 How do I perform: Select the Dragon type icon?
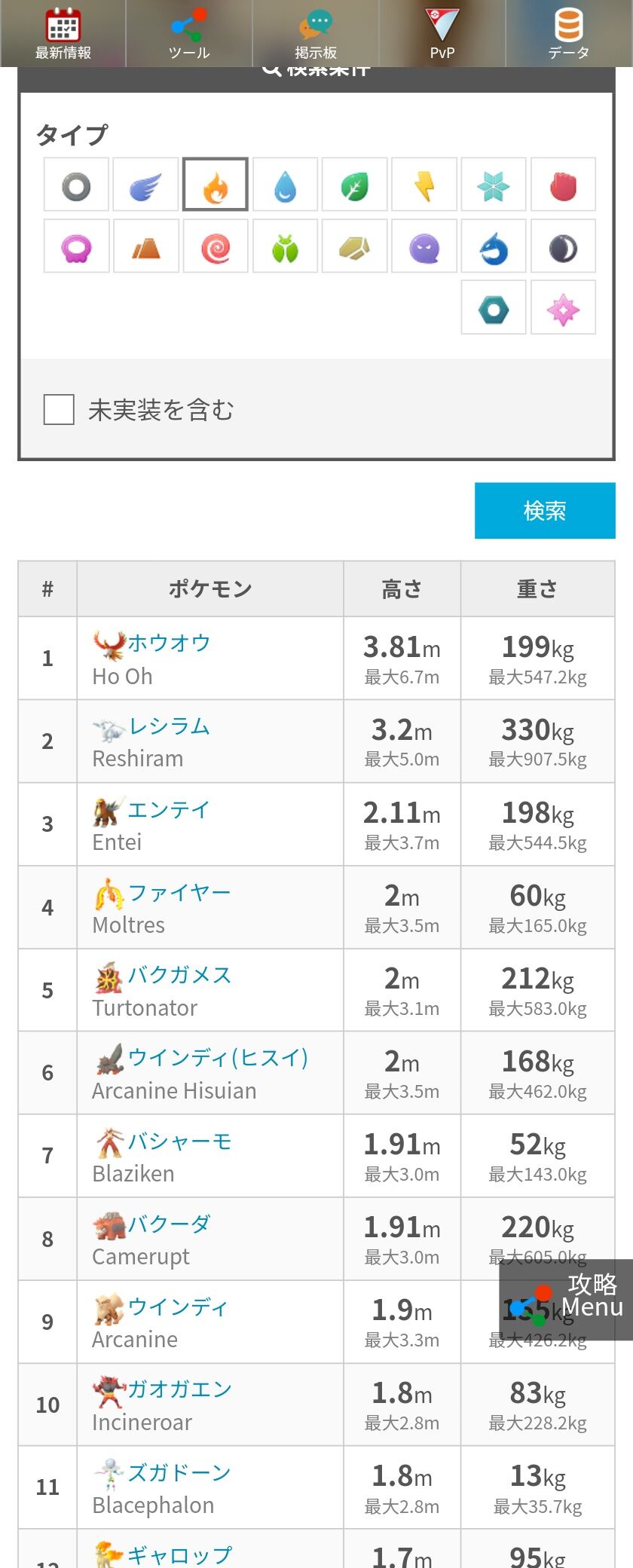pos(494,246)
